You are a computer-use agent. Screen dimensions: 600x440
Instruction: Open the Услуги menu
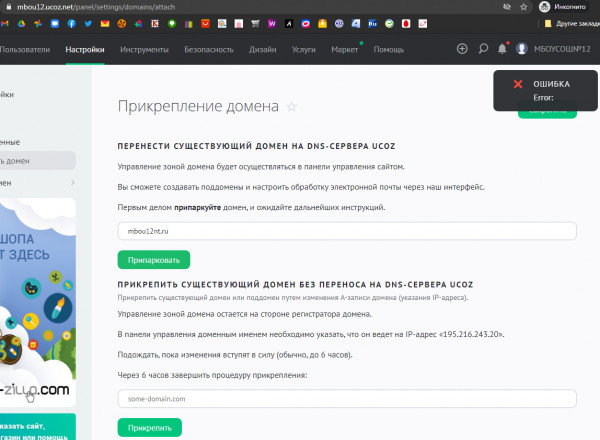[x=304, y=49]
